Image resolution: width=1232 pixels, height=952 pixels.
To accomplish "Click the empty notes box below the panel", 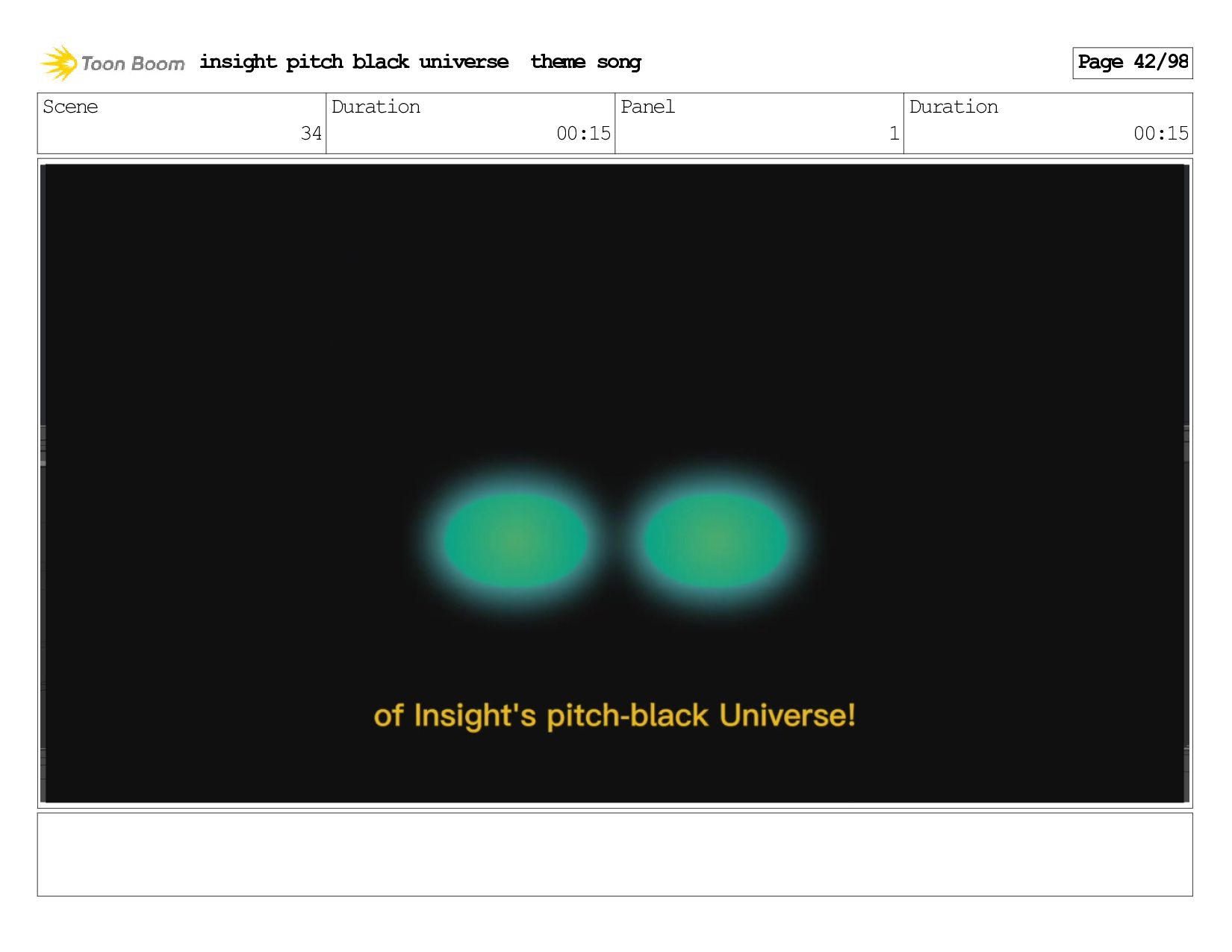I will (x=615, y=854).
